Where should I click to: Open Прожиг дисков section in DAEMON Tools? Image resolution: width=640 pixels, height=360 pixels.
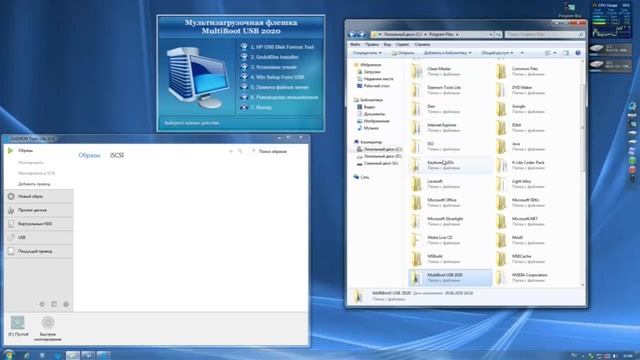(x=39, y=210)
